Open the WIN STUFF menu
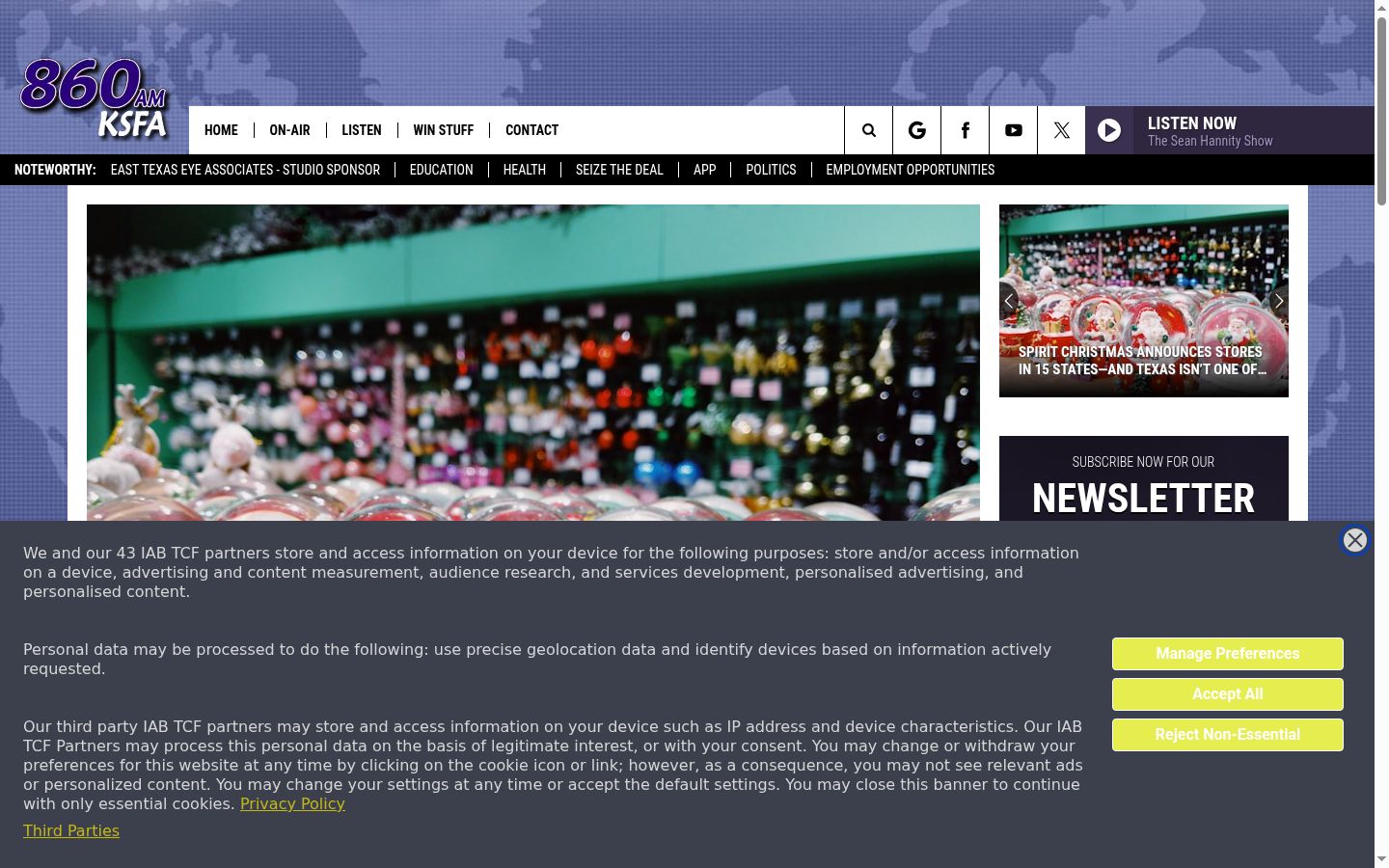1389x868 pixels. 443,130
